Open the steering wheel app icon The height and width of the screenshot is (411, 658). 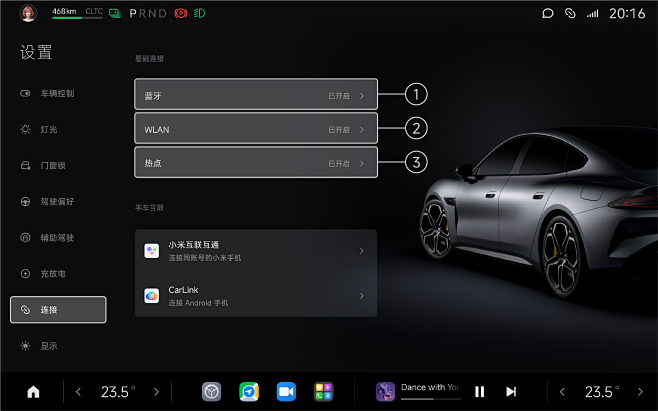pyautogui.click(x=212, y=392)
